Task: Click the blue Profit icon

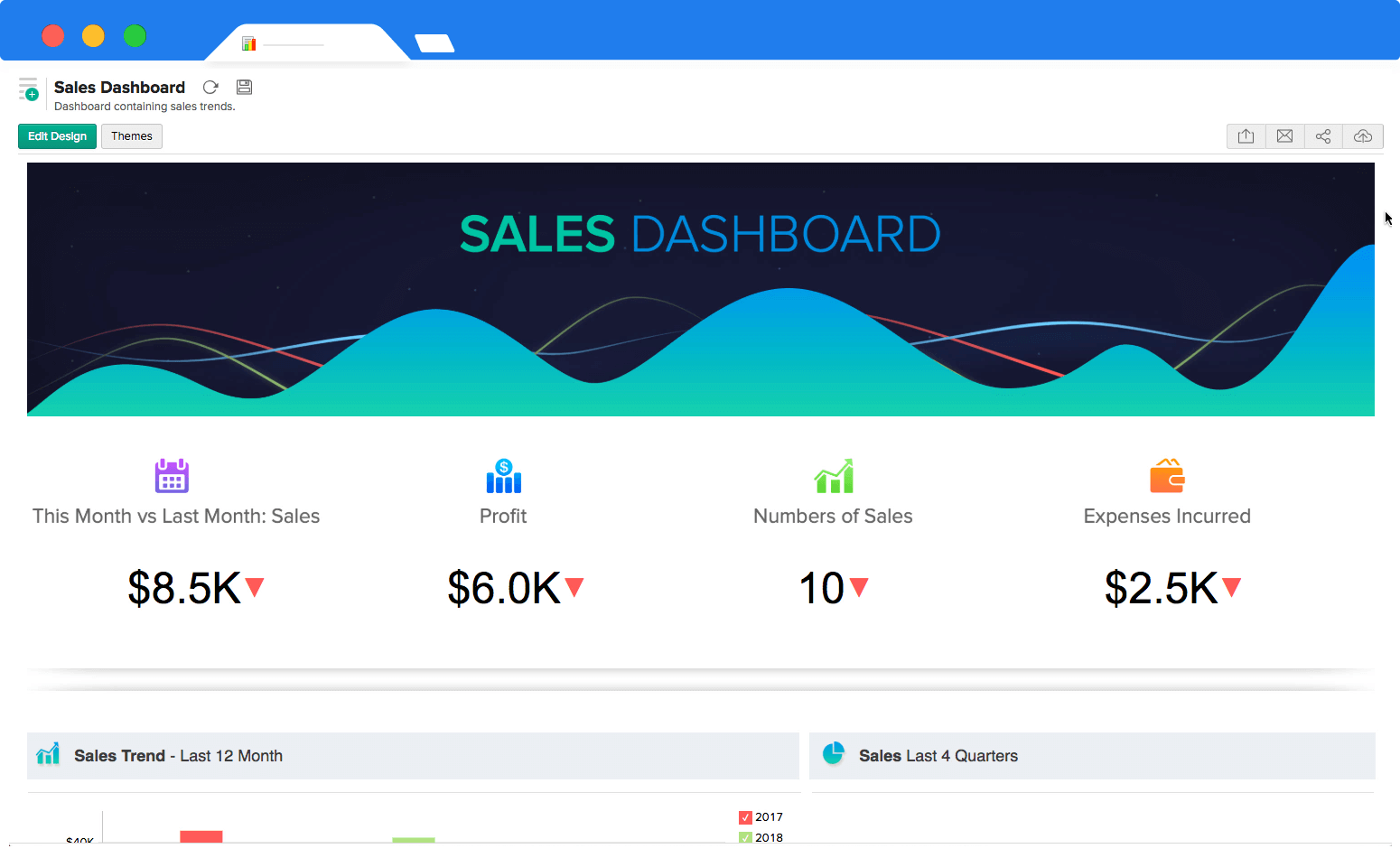Action: click(x=504, y=475)
